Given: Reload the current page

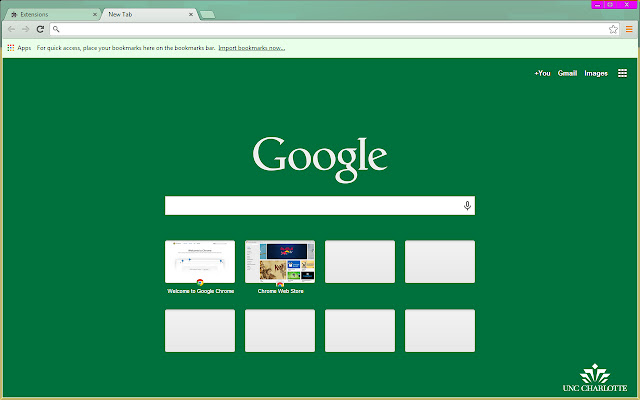Looking at the screenshot, I should point(40,29).
